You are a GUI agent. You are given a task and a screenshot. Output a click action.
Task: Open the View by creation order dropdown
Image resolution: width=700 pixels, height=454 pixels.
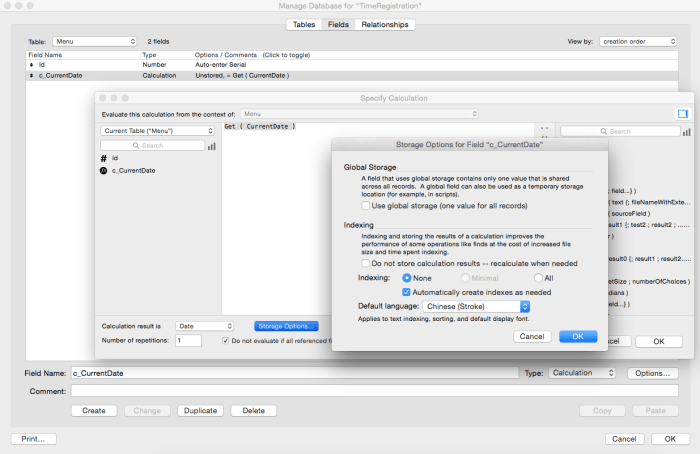637,41
